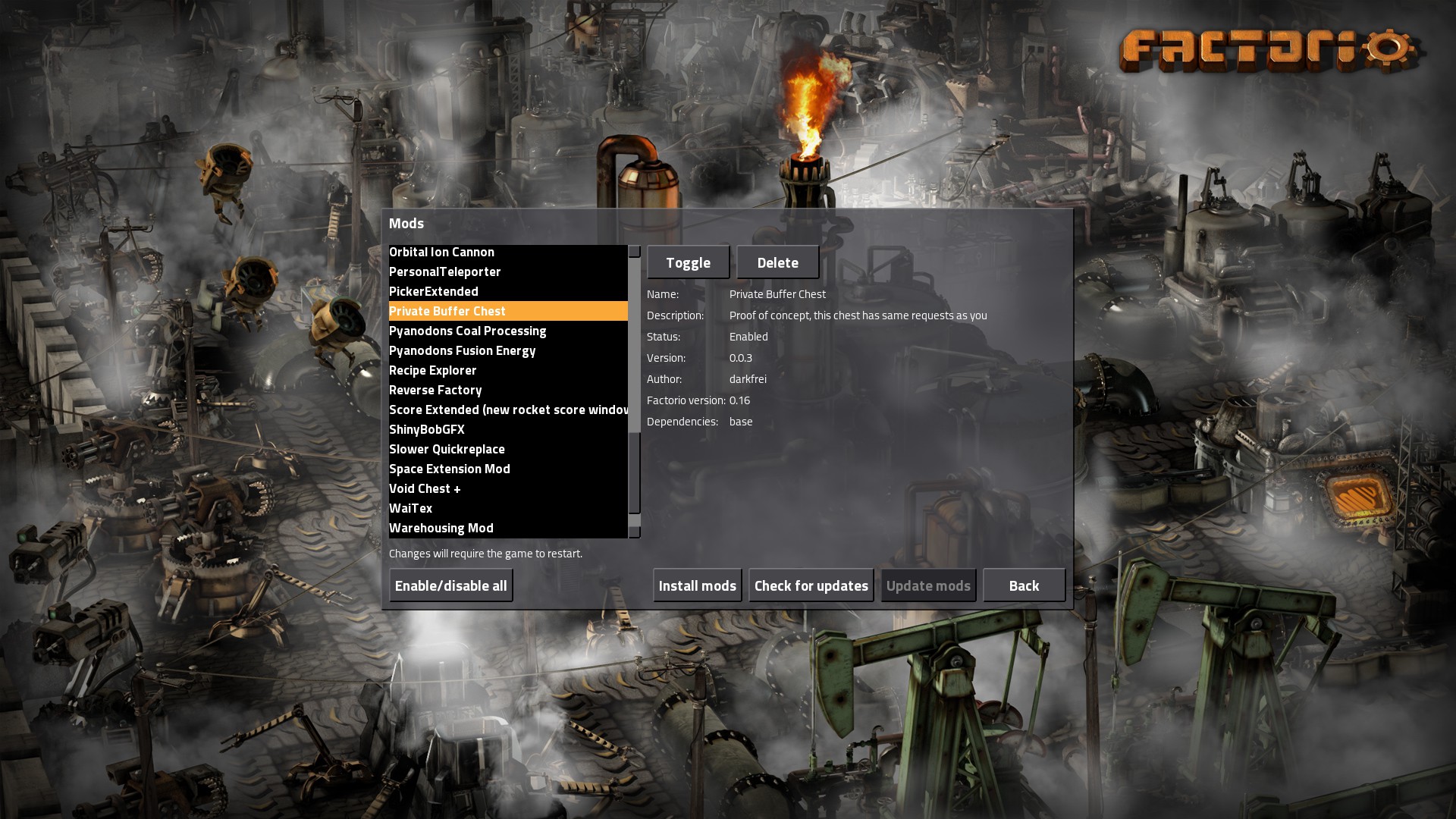
Task: Click the Enabled status value
Action: [748, 337]
